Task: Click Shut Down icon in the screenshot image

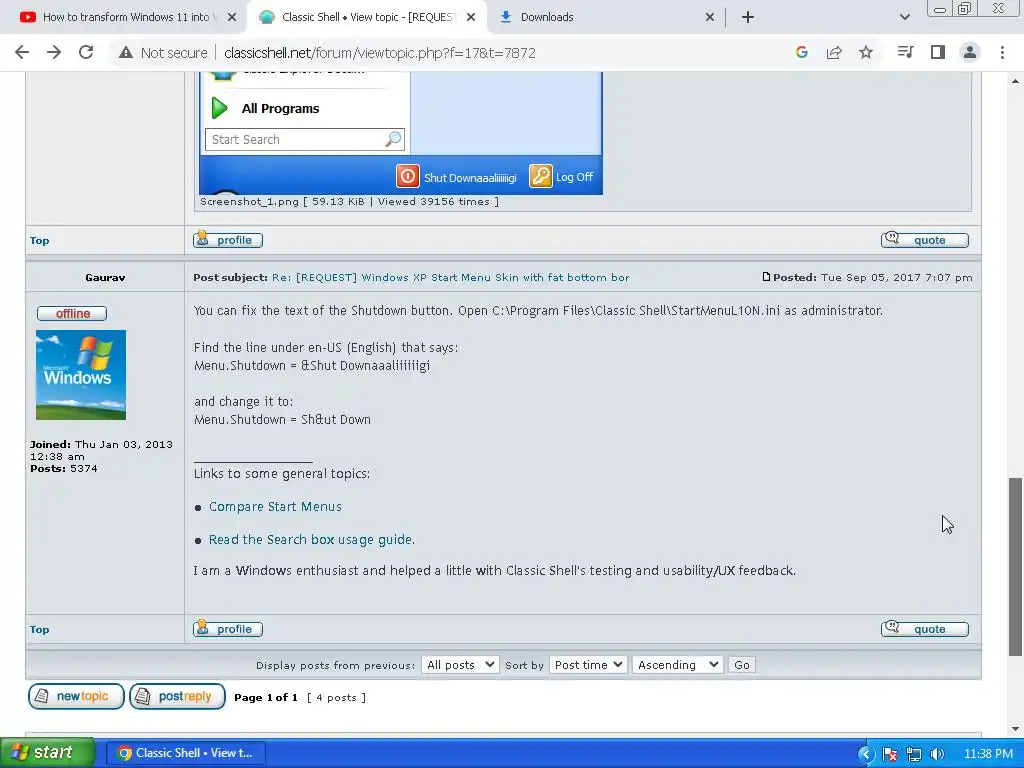Action: click(x=408, y=176)
